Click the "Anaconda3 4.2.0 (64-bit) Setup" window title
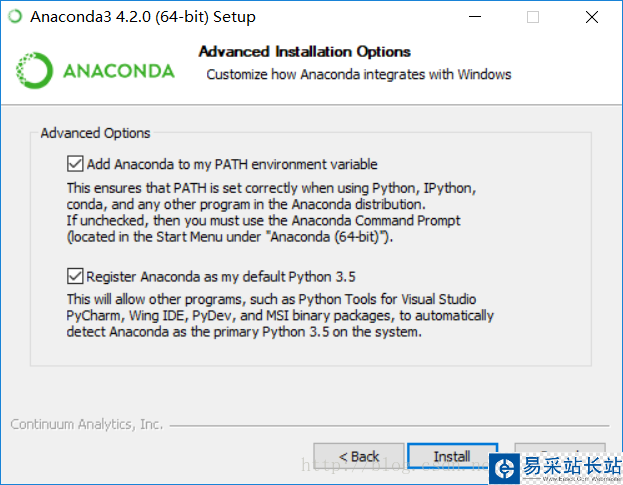The width and height of the screenshot is (623, 485). pyautogui.click(x=143, y=17)
